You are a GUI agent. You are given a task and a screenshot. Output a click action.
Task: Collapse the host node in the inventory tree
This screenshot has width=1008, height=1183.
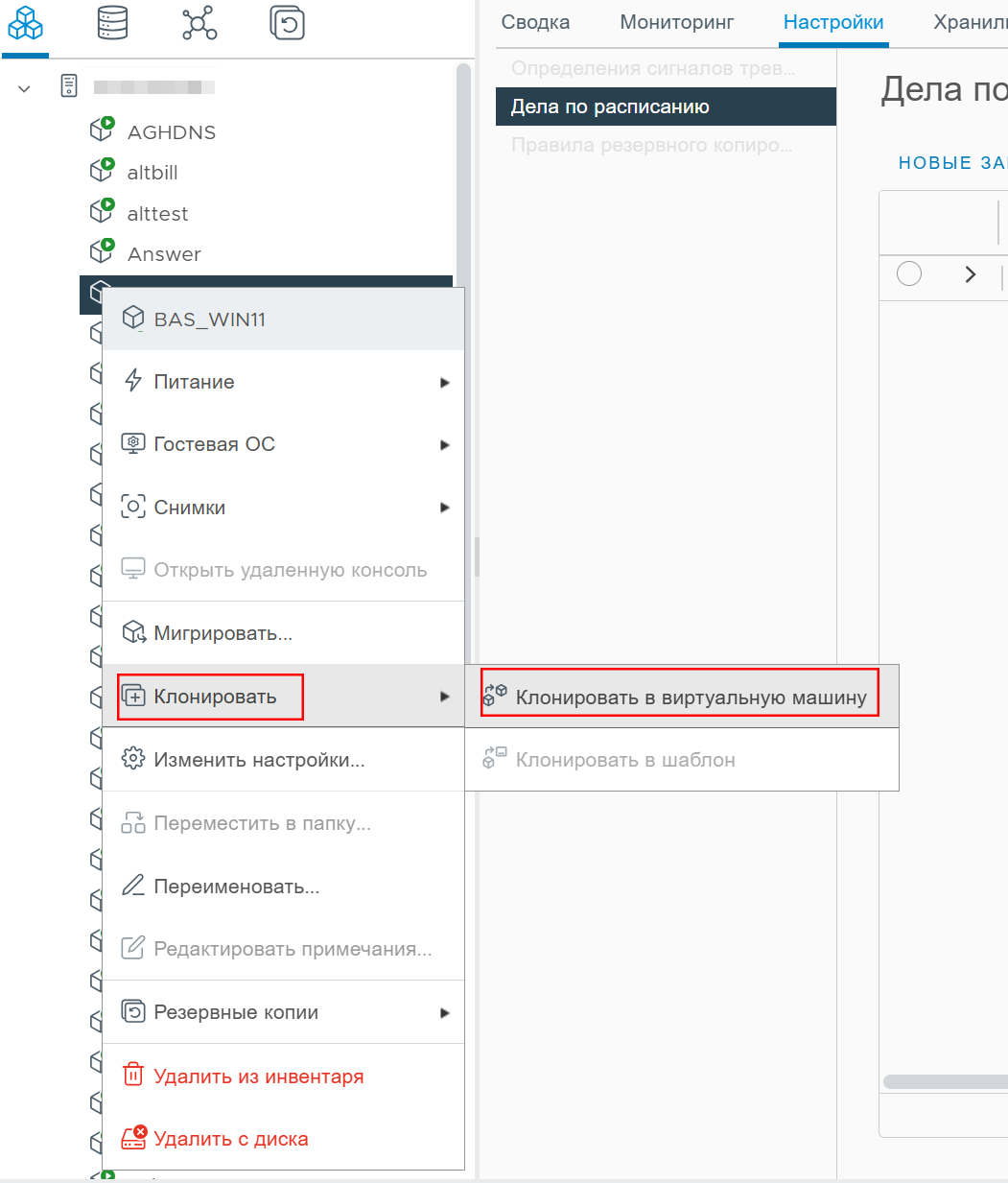24,88
